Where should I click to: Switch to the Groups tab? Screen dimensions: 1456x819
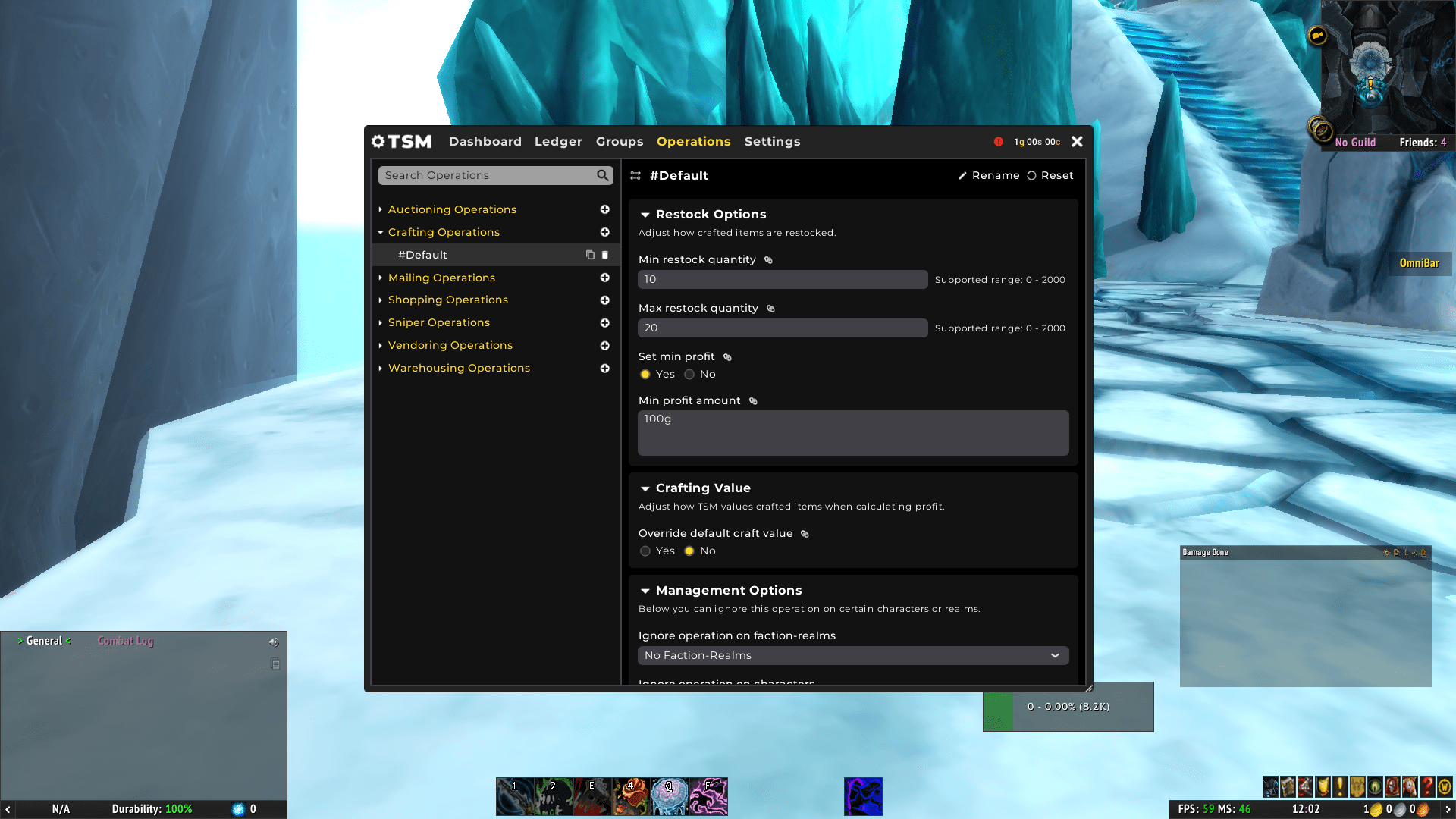click(619, 142)
